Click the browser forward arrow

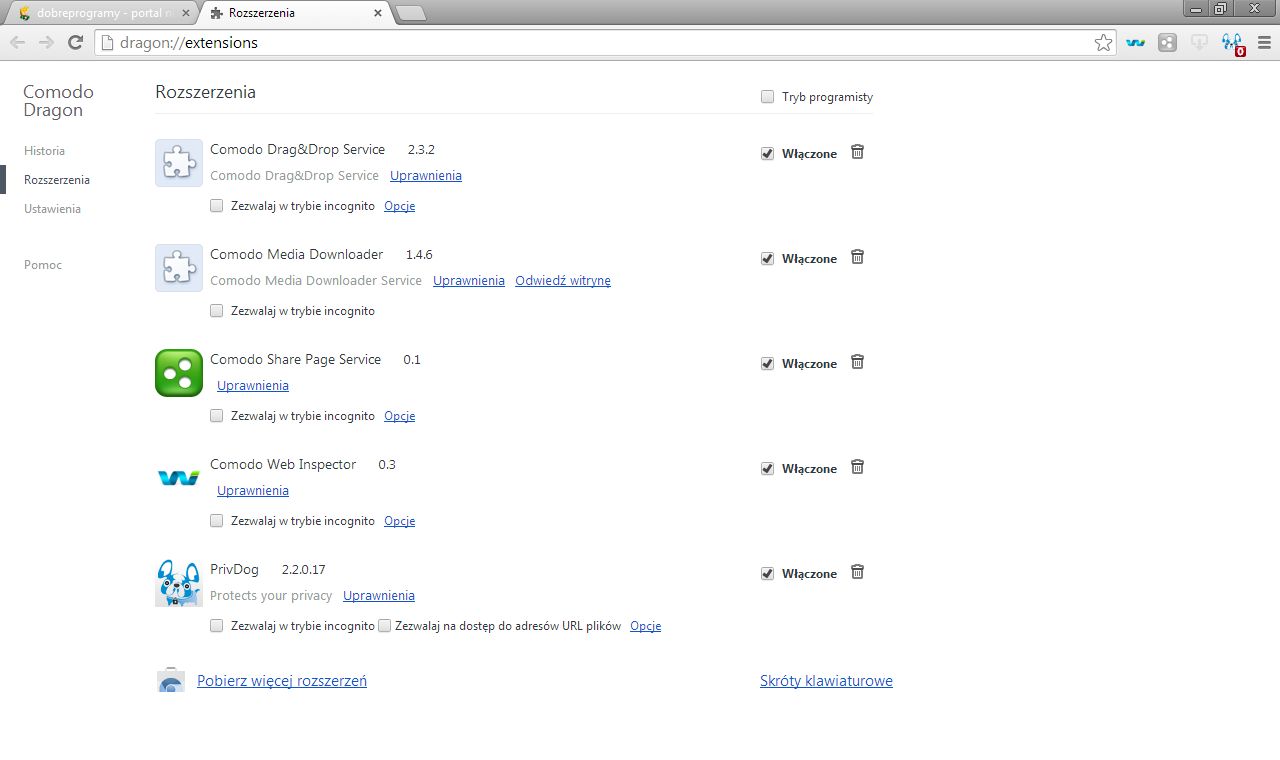(46, 42)
